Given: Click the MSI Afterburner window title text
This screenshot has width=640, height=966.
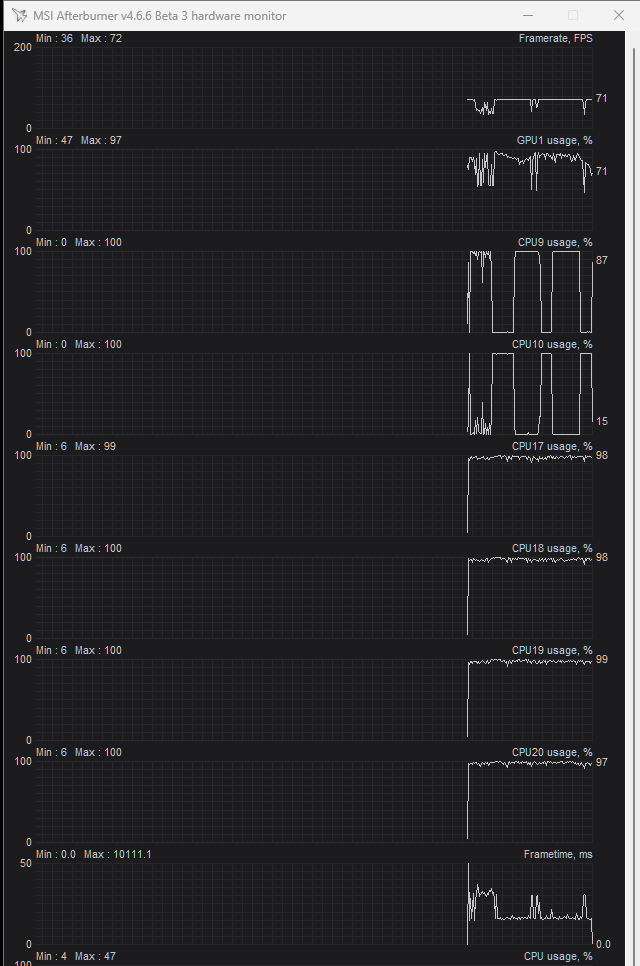Looking at the screenshot, I should coord(160,15).
